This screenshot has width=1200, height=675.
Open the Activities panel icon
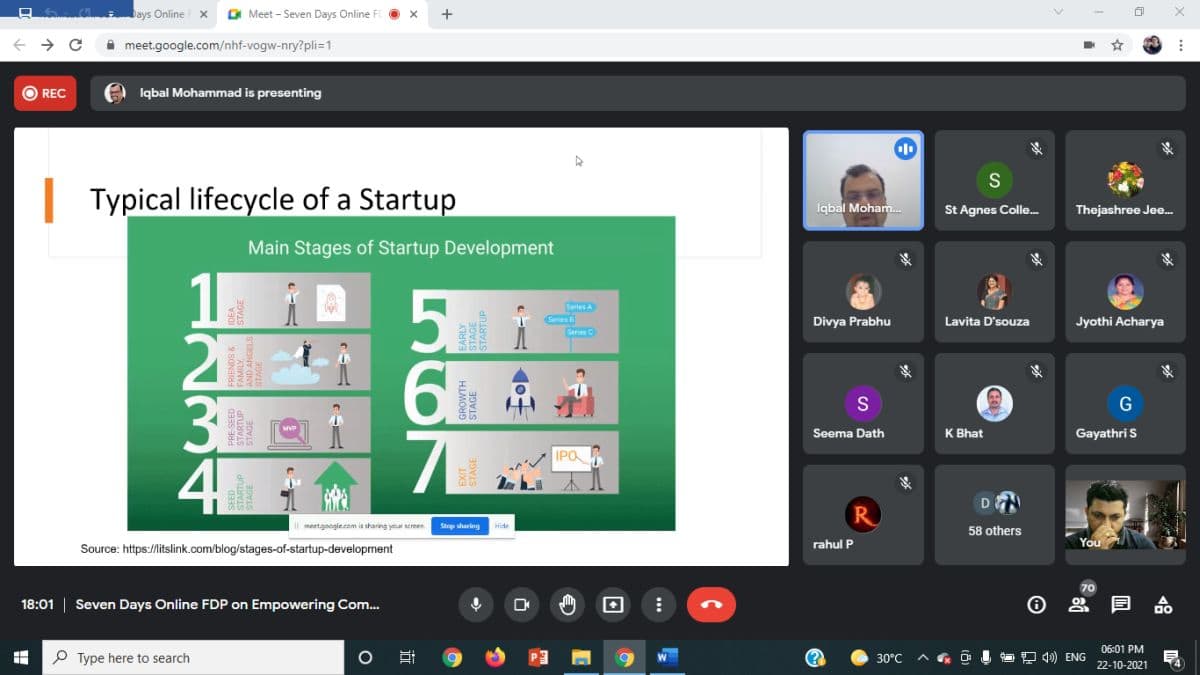click(1163, 604)
